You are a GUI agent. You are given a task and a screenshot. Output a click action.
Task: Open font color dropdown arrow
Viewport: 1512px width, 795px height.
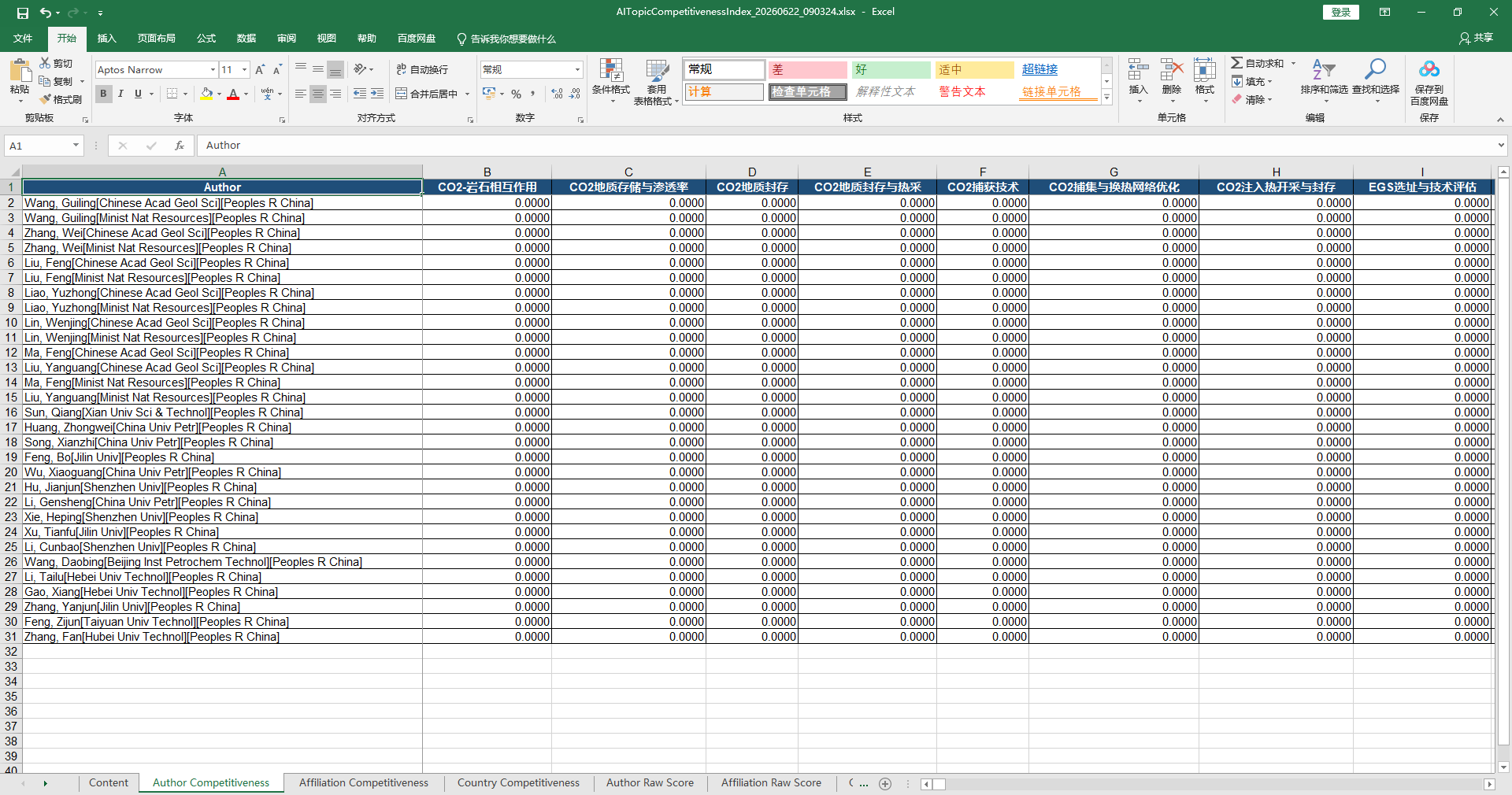pos(246,94)
